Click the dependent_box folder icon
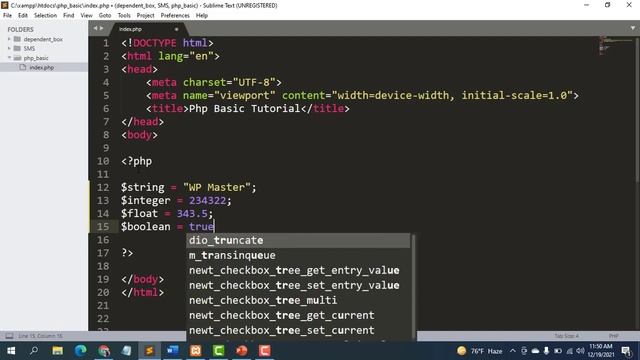 click(17, 39)
